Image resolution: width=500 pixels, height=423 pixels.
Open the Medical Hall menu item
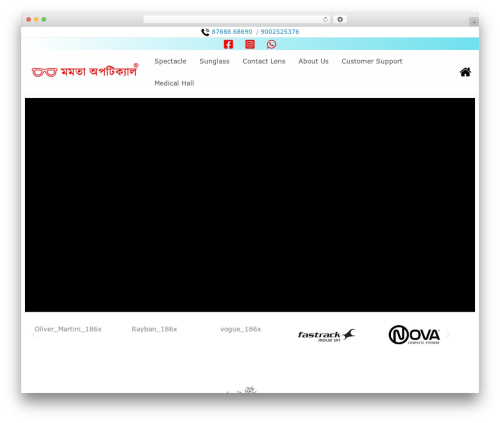coord(174,83)
